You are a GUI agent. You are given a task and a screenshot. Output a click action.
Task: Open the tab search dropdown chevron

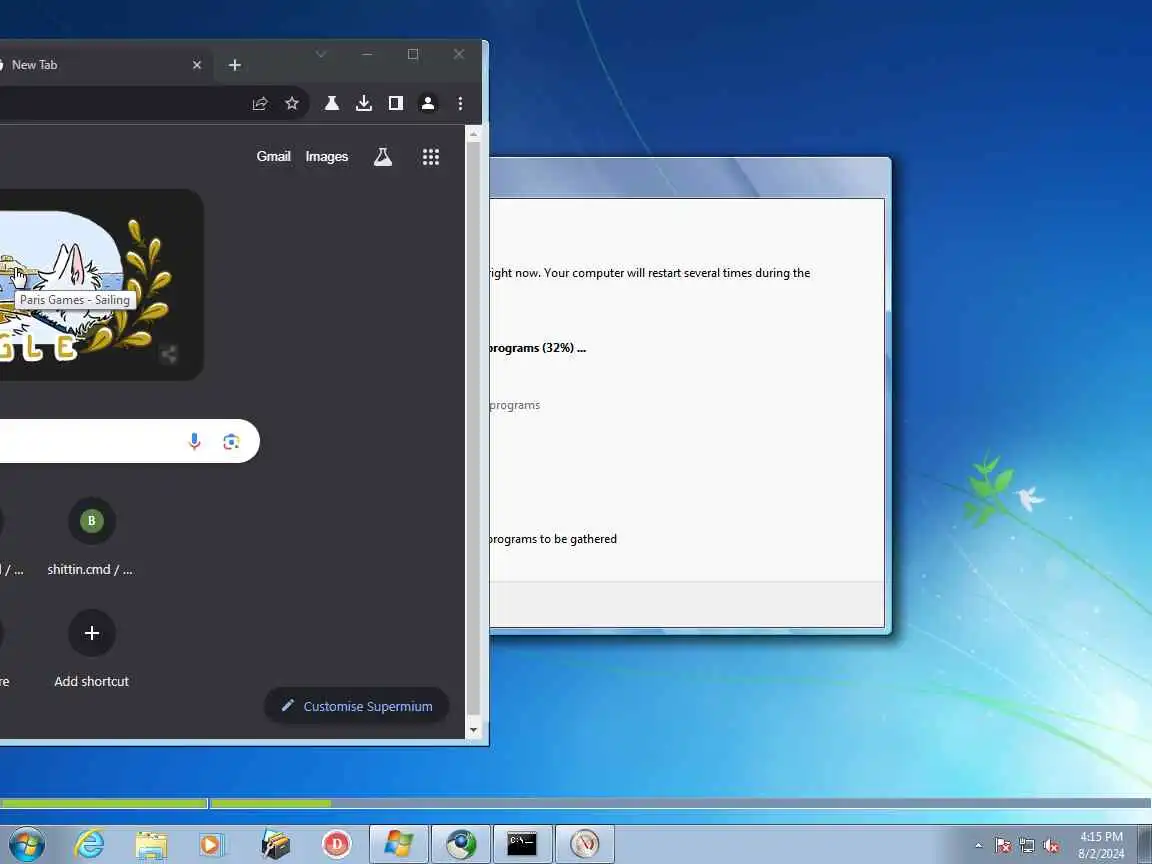(321, 54)
